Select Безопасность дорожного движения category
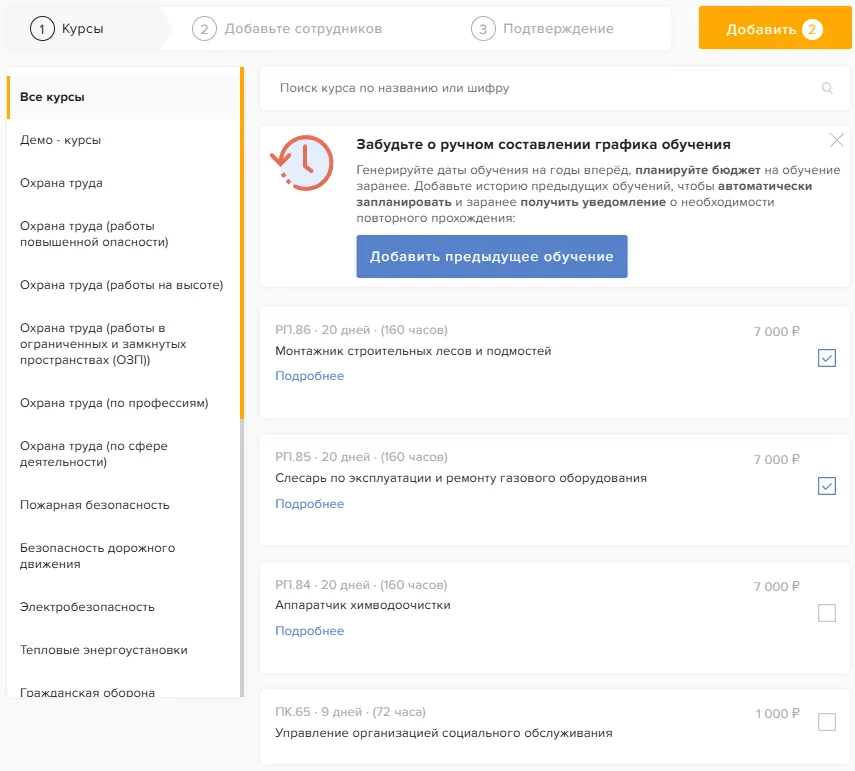855x771 pixels. (x=123, y=556)
